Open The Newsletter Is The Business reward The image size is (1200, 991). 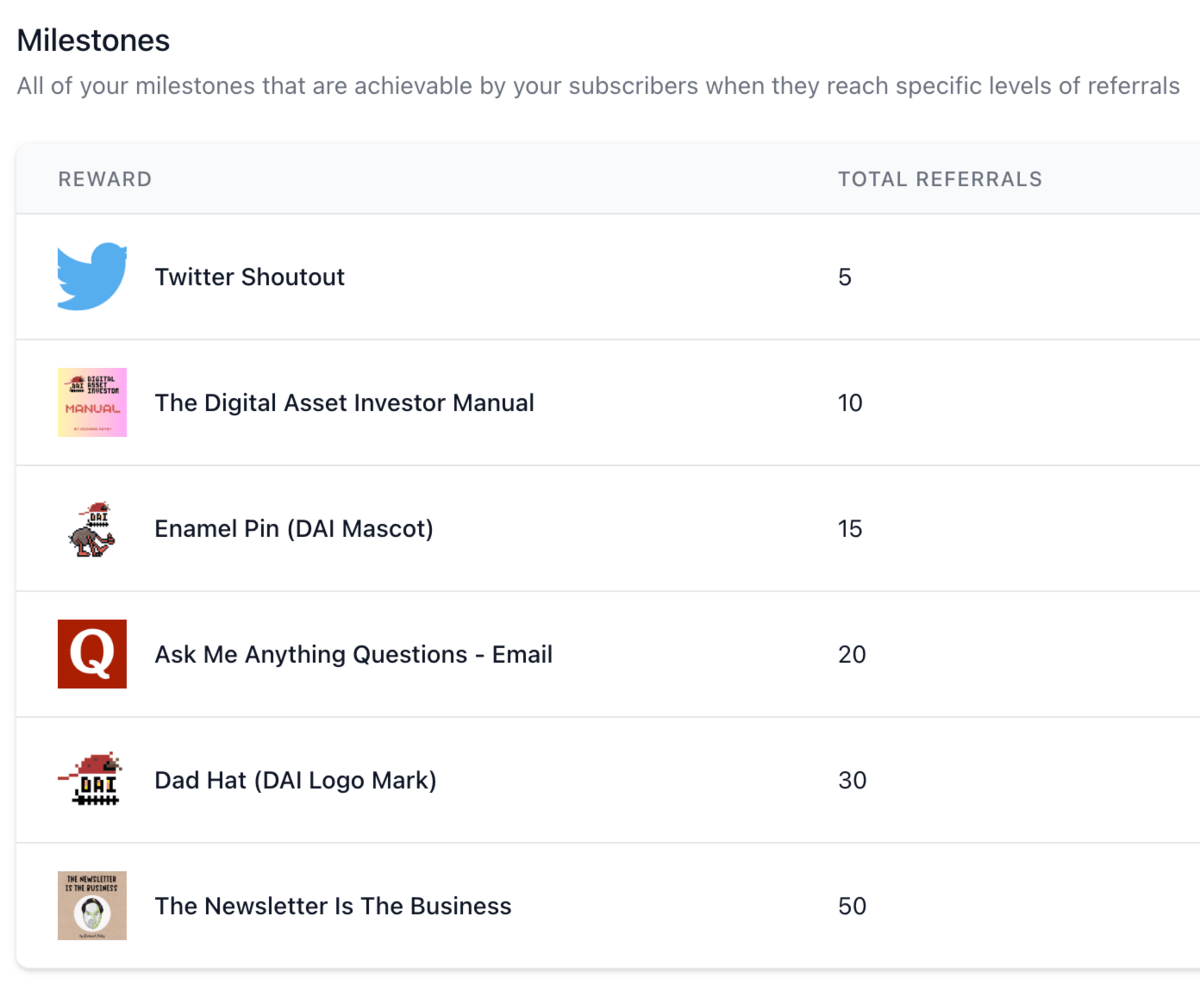coord(333,906)
